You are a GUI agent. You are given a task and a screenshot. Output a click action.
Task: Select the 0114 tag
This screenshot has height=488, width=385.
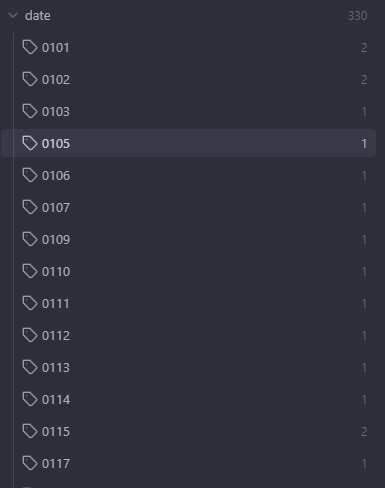[x=189, y=399]
